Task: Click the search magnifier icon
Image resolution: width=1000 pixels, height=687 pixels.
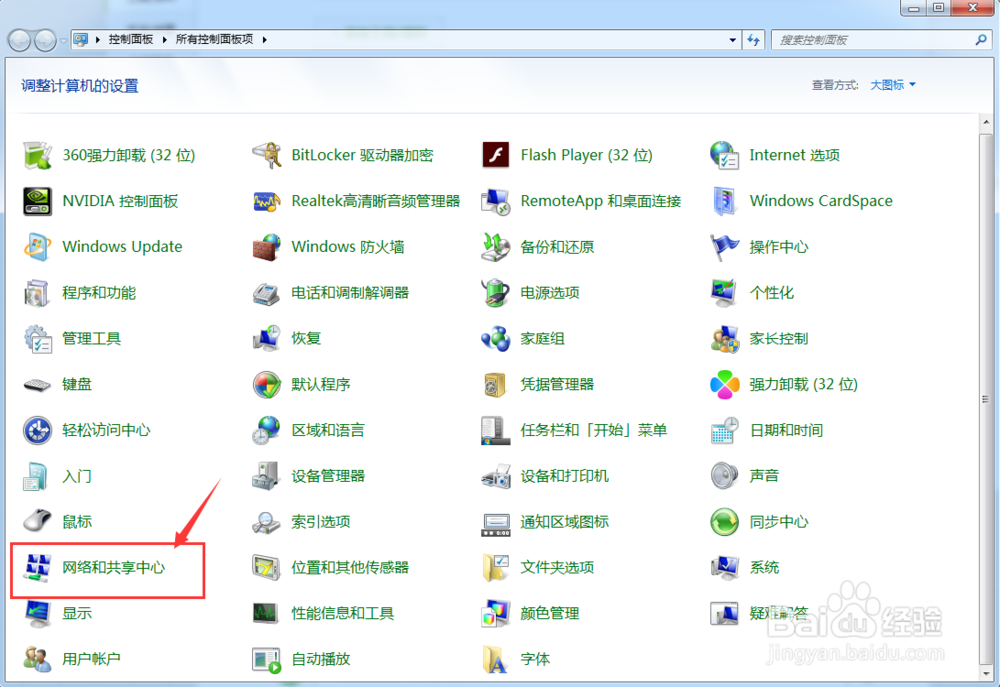Action: 981,40
